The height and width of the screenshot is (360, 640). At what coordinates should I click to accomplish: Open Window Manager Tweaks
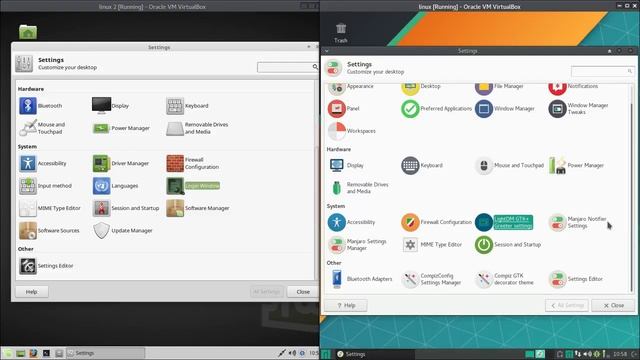pyautogui.click(x=579, y=109)
